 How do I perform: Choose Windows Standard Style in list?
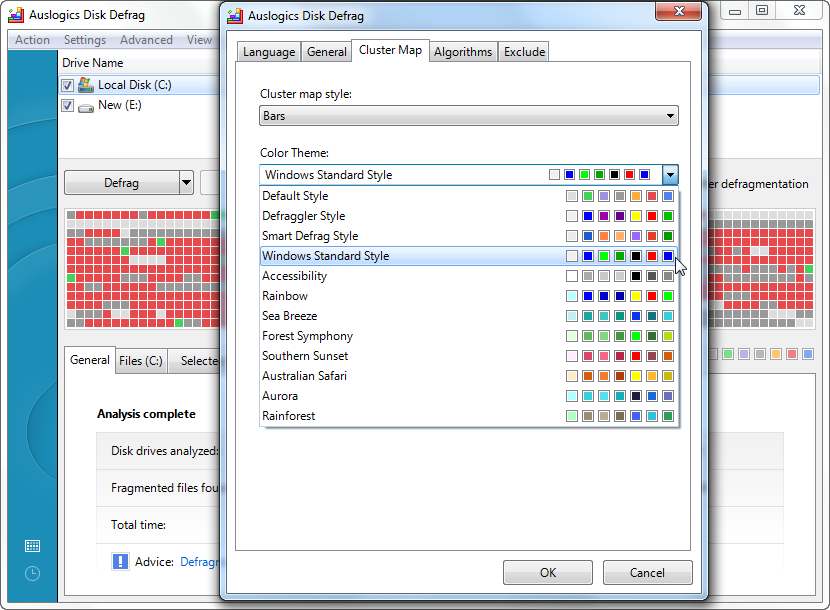click(468, 256)
